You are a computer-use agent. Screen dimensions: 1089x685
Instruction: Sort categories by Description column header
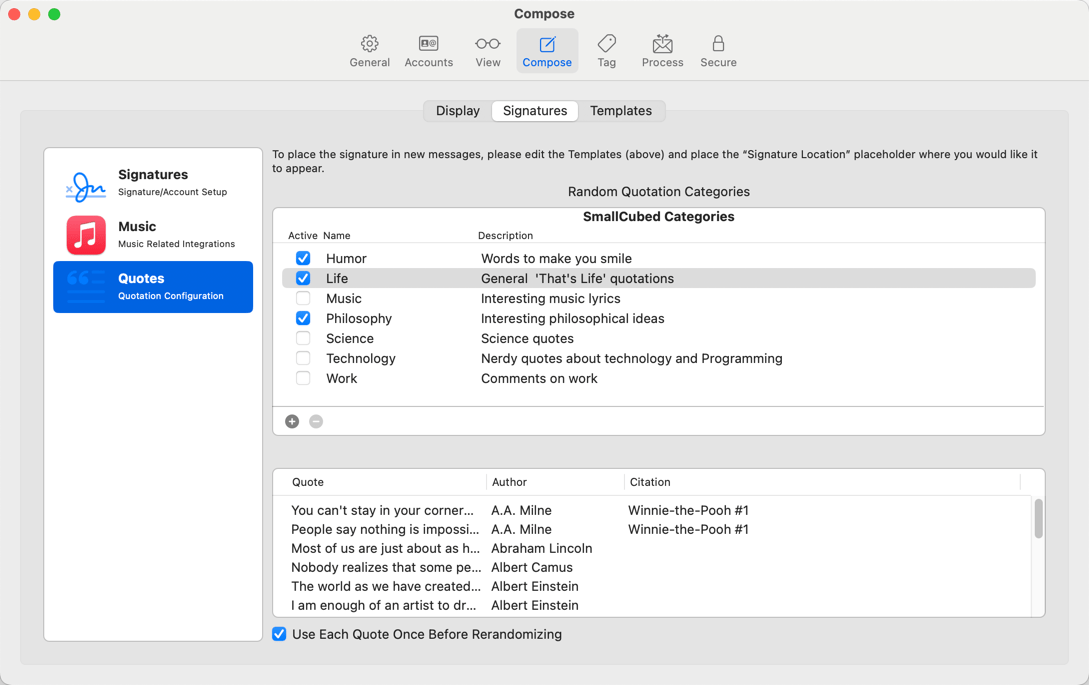pyautogui.click(x=506, y=236)
